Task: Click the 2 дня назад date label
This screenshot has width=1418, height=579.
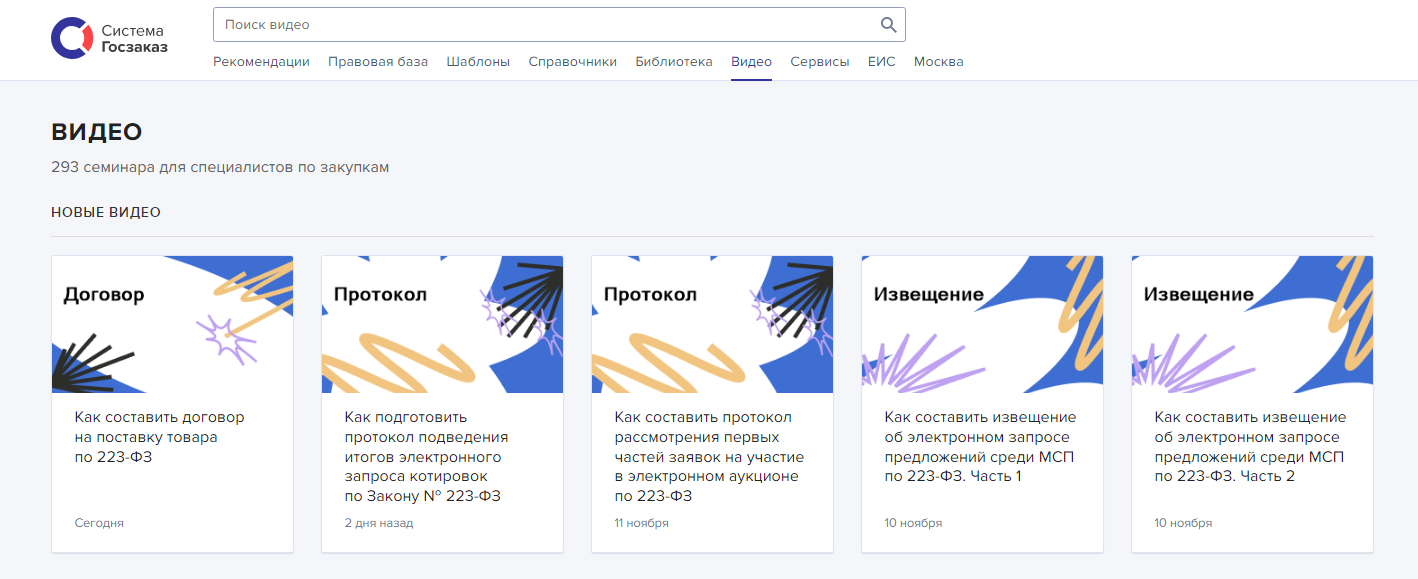Action: click(x=379, y=523)
